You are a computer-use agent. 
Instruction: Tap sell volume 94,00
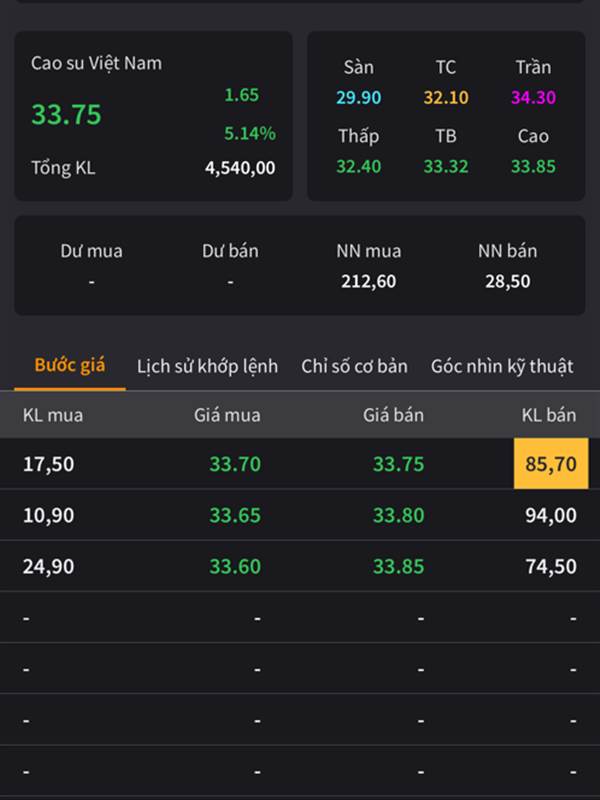tap(551, 515)
